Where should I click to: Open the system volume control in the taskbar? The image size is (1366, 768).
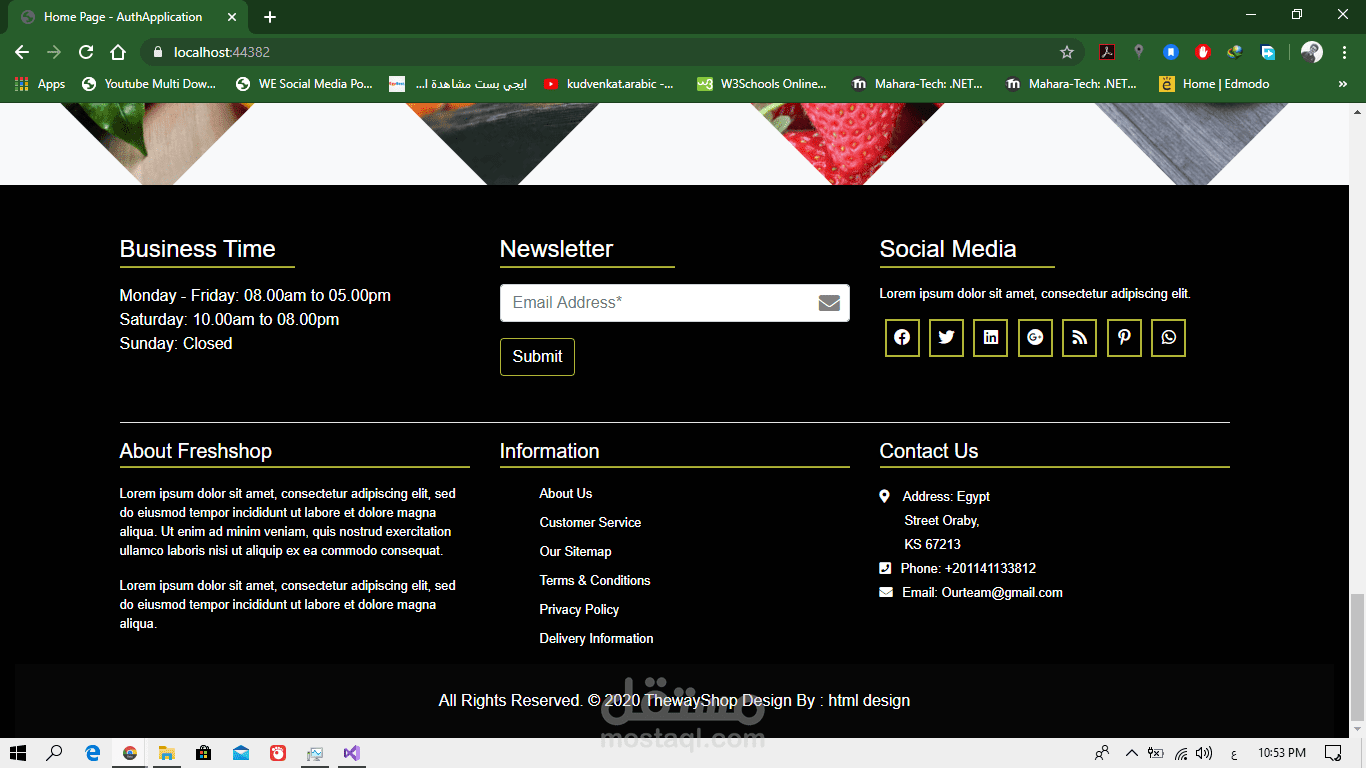pyautogui.click(x=1203, y=753)
